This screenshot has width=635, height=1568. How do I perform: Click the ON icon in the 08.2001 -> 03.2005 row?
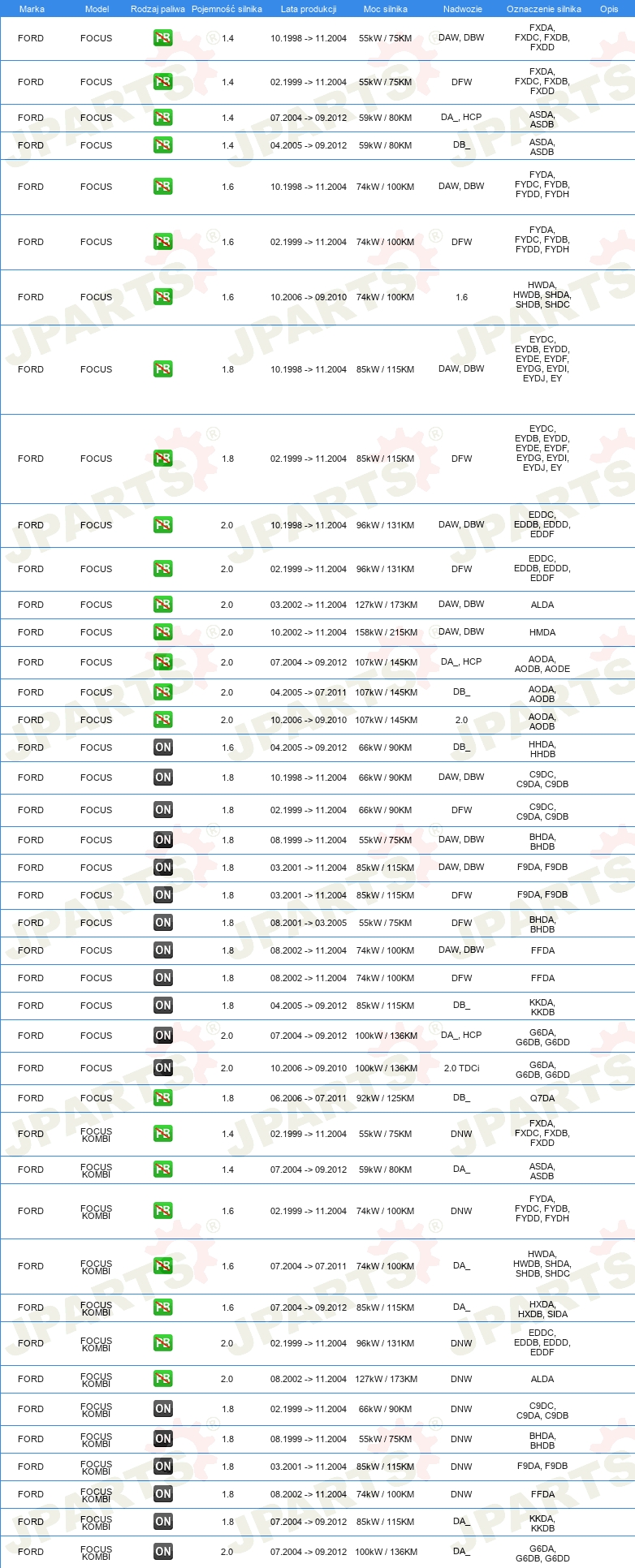coord(163,923)
